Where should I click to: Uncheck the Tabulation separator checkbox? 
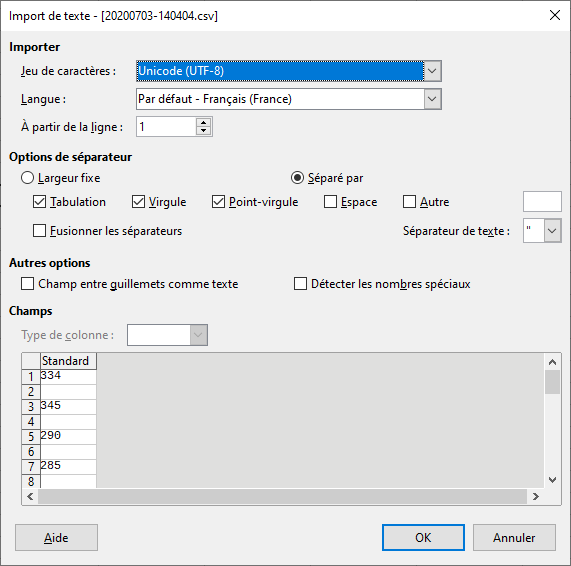pyautogui.click(x=39, y=202)
